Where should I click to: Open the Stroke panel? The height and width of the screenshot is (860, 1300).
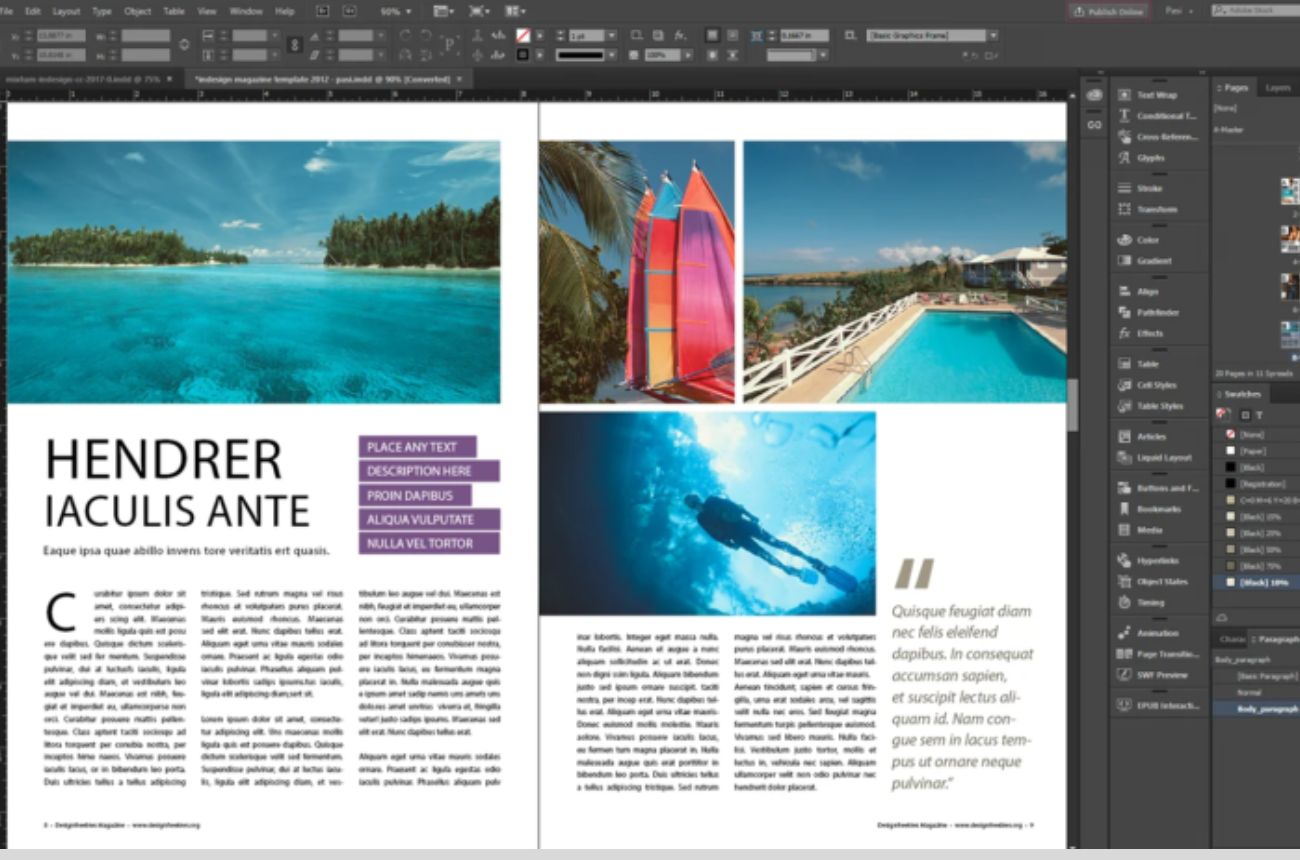pos(1148,188)
